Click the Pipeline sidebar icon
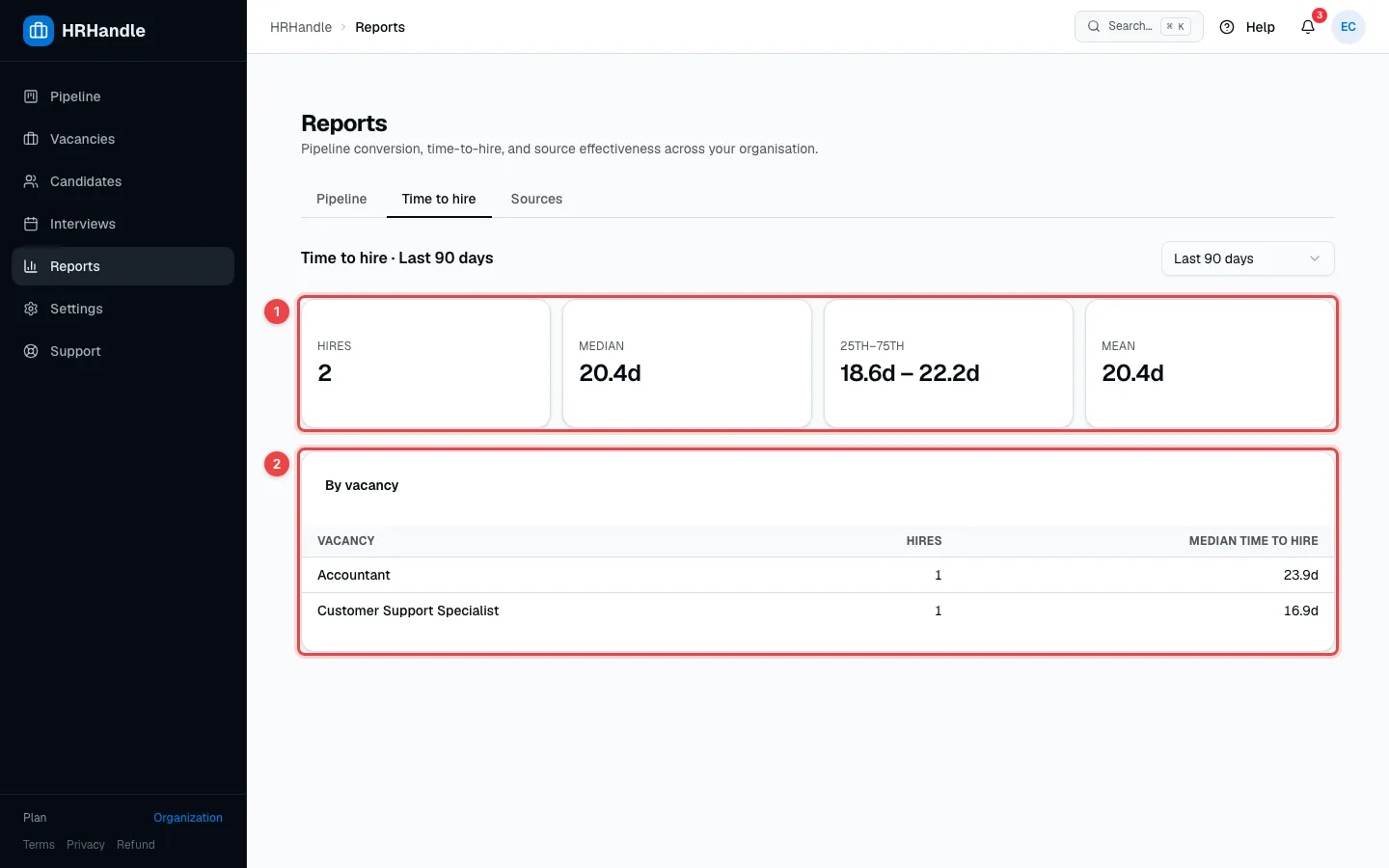Image resolution: width=1389 pixels, height=868 pixels. coord(31,96)
